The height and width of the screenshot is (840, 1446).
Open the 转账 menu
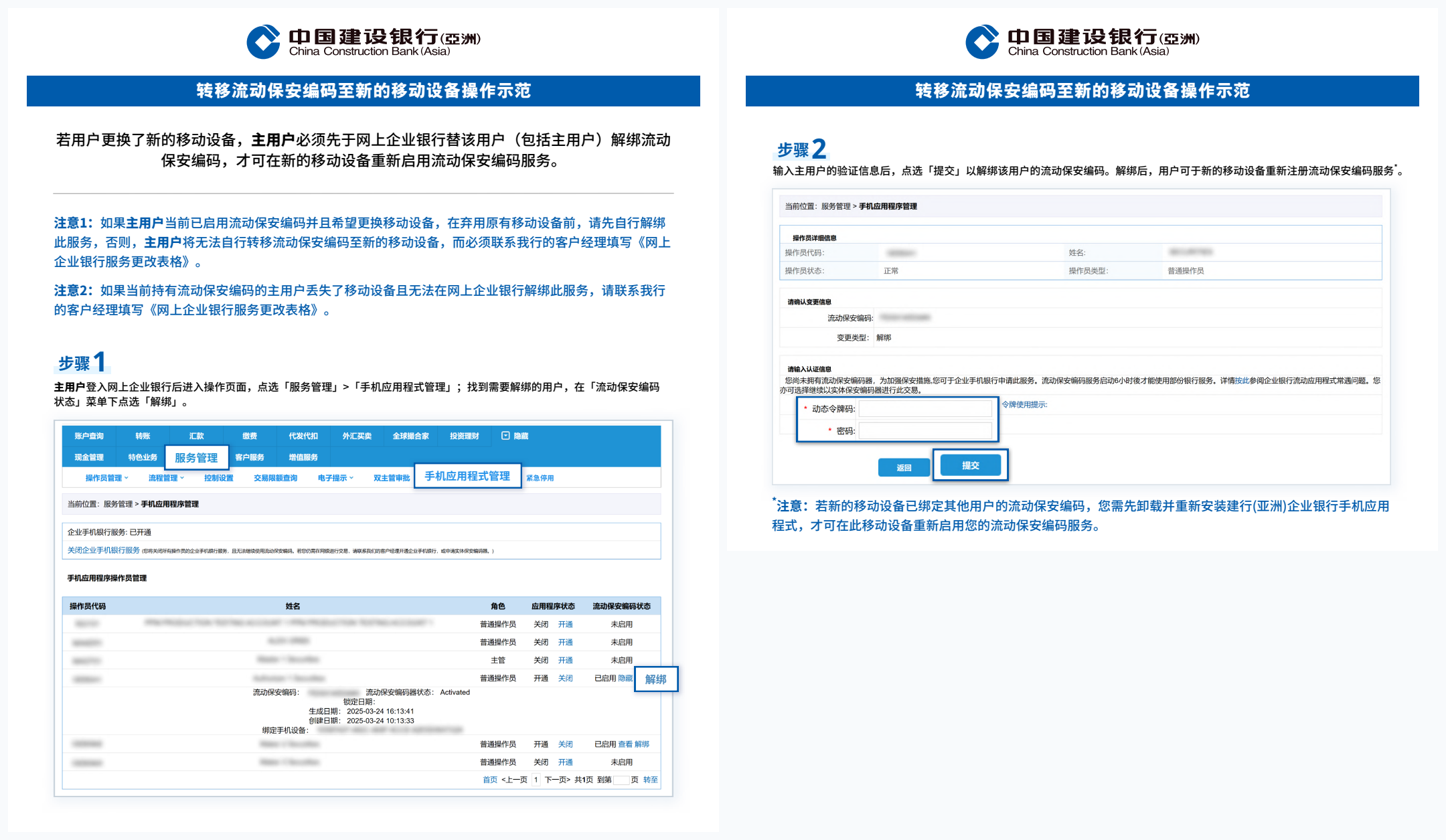click(x=143, y=436)
